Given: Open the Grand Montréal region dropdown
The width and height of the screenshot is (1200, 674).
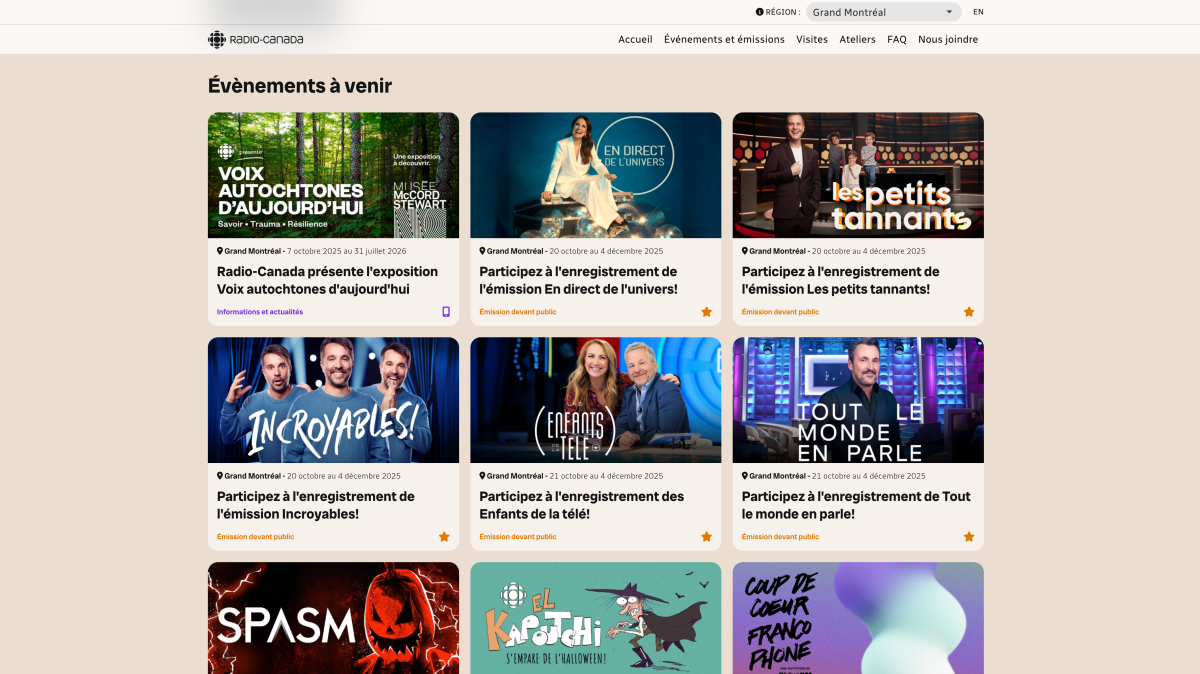Looking at the screenshot, I should (x=883, y=12).
